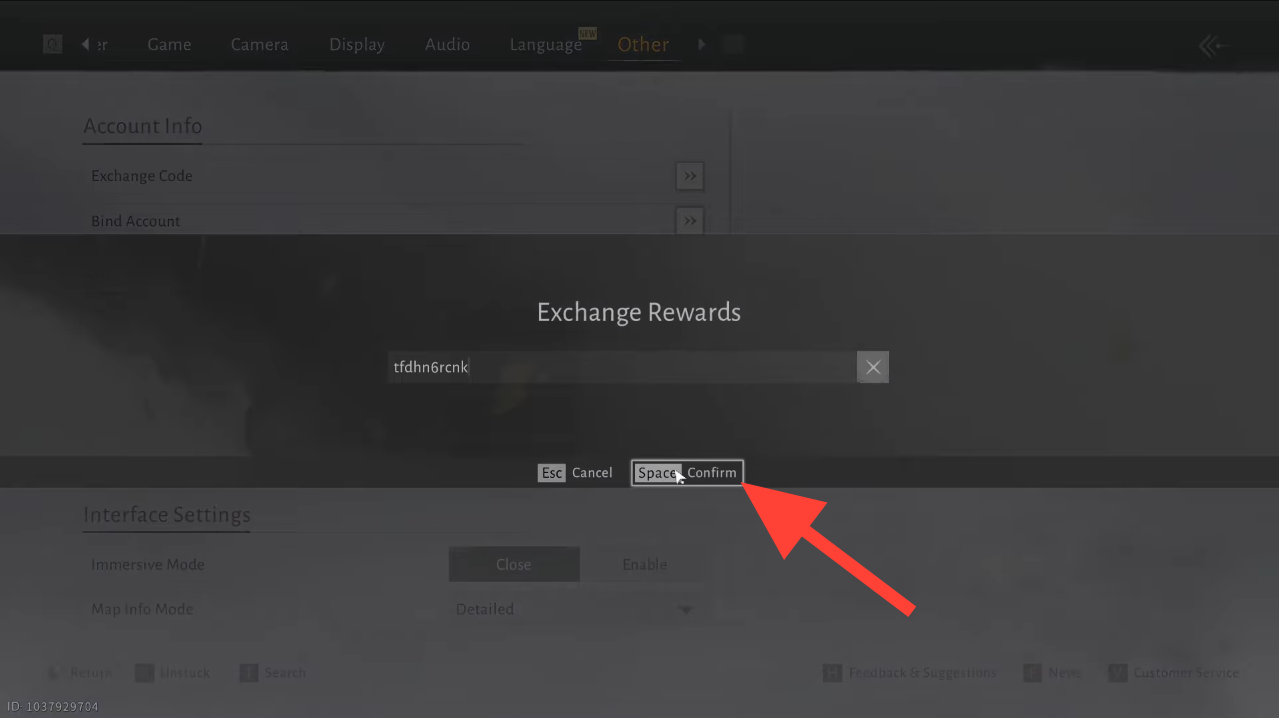
Task: Set Immersive Mode to Enable
Action: pyautogui.click(x=644, y=564)
